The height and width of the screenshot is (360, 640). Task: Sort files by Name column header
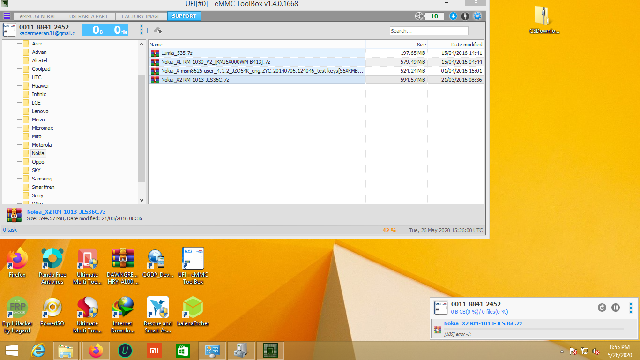pyautogui.click(x=257, y=44)
